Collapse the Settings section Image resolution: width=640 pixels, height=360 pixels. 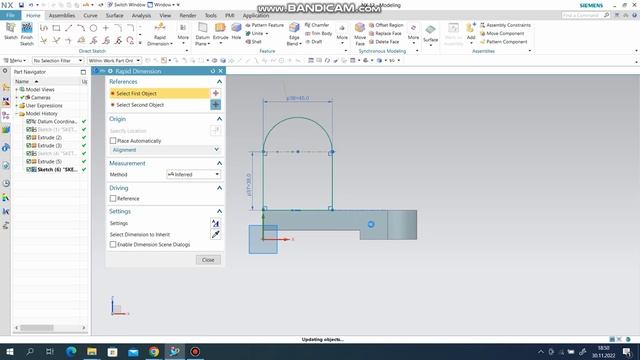coord(219,211)
